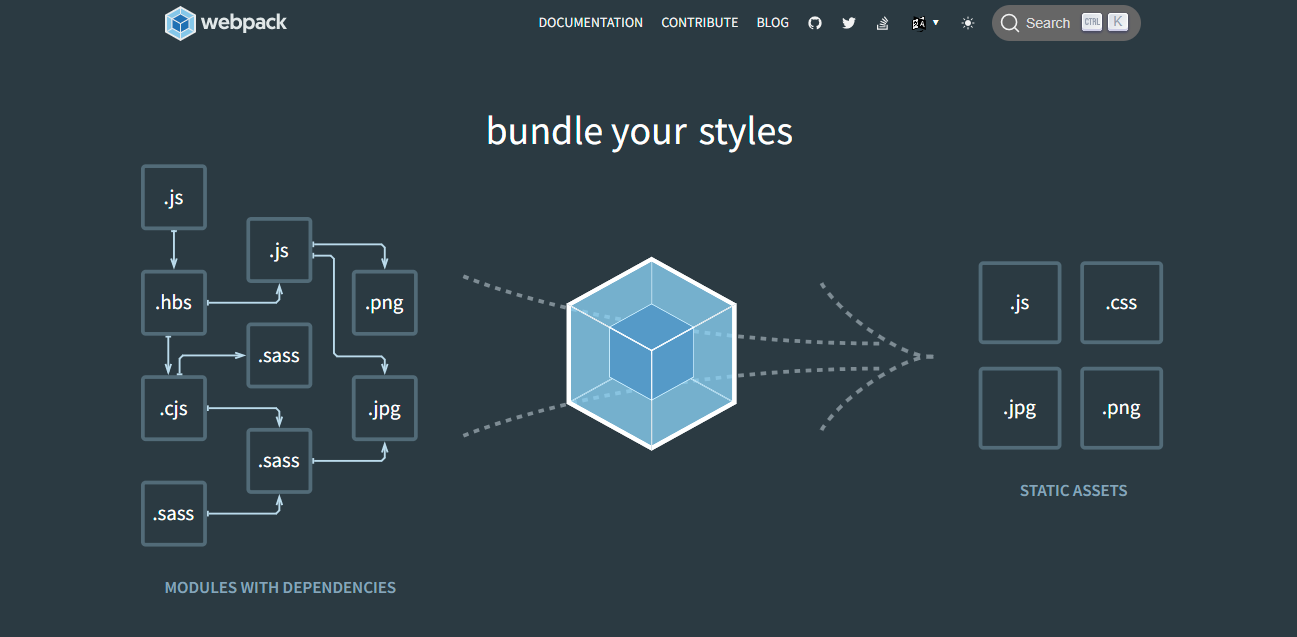The height and width of the screenshot is (637, 1297).
Task: Expand the language translation dropdown
Action: point(925,23)
